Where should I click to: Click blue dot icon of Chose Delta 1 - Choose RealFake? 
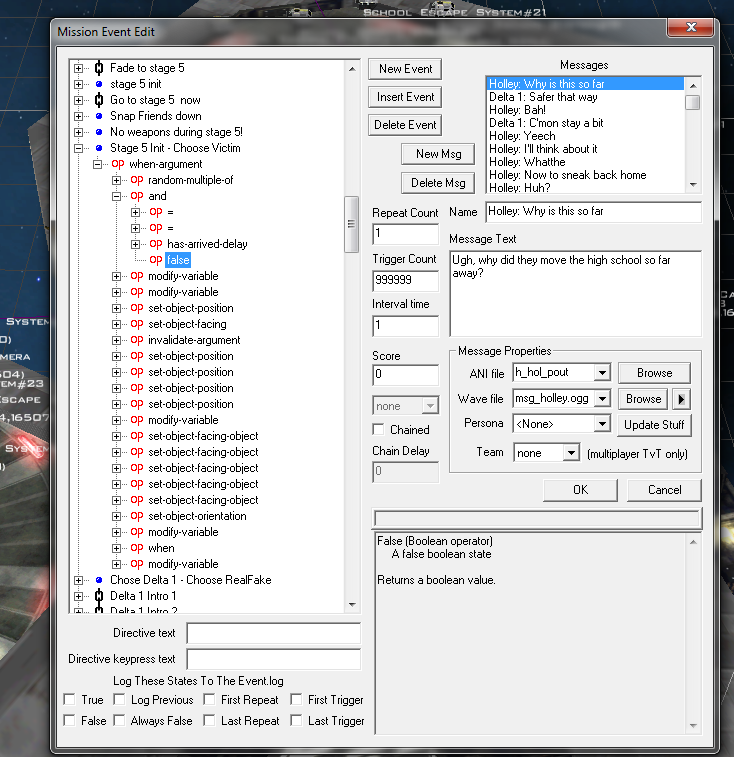(x=99, y=580)
